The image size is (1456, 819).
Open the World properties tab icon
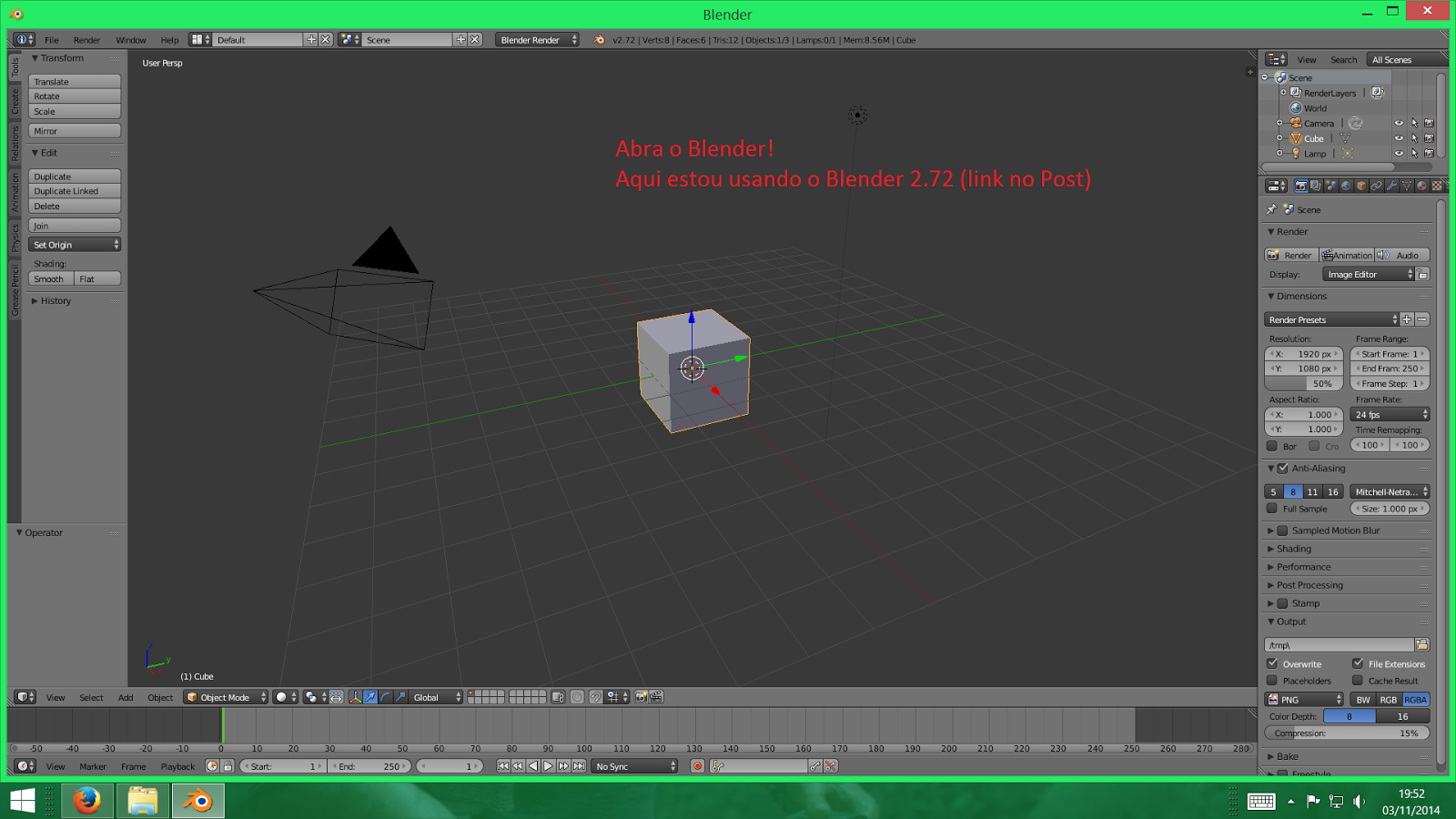(x=1346, y=186)
